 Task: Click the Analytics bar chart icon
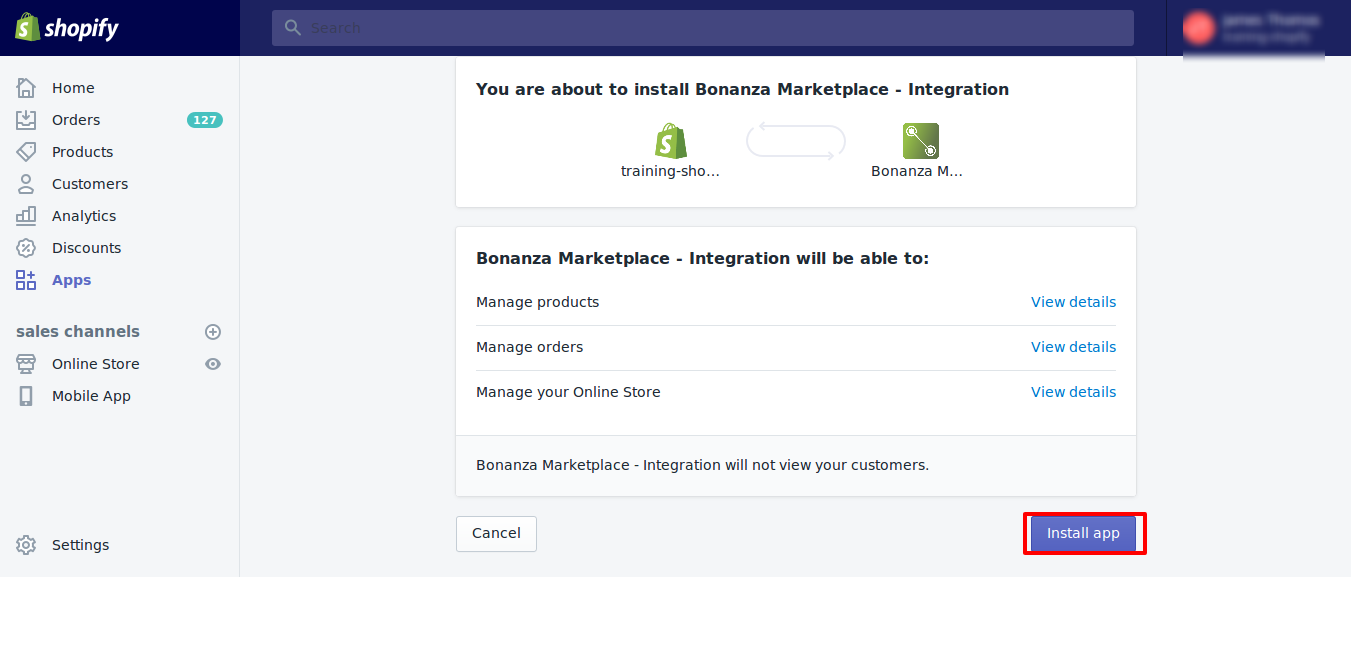(x=26, y=216)
